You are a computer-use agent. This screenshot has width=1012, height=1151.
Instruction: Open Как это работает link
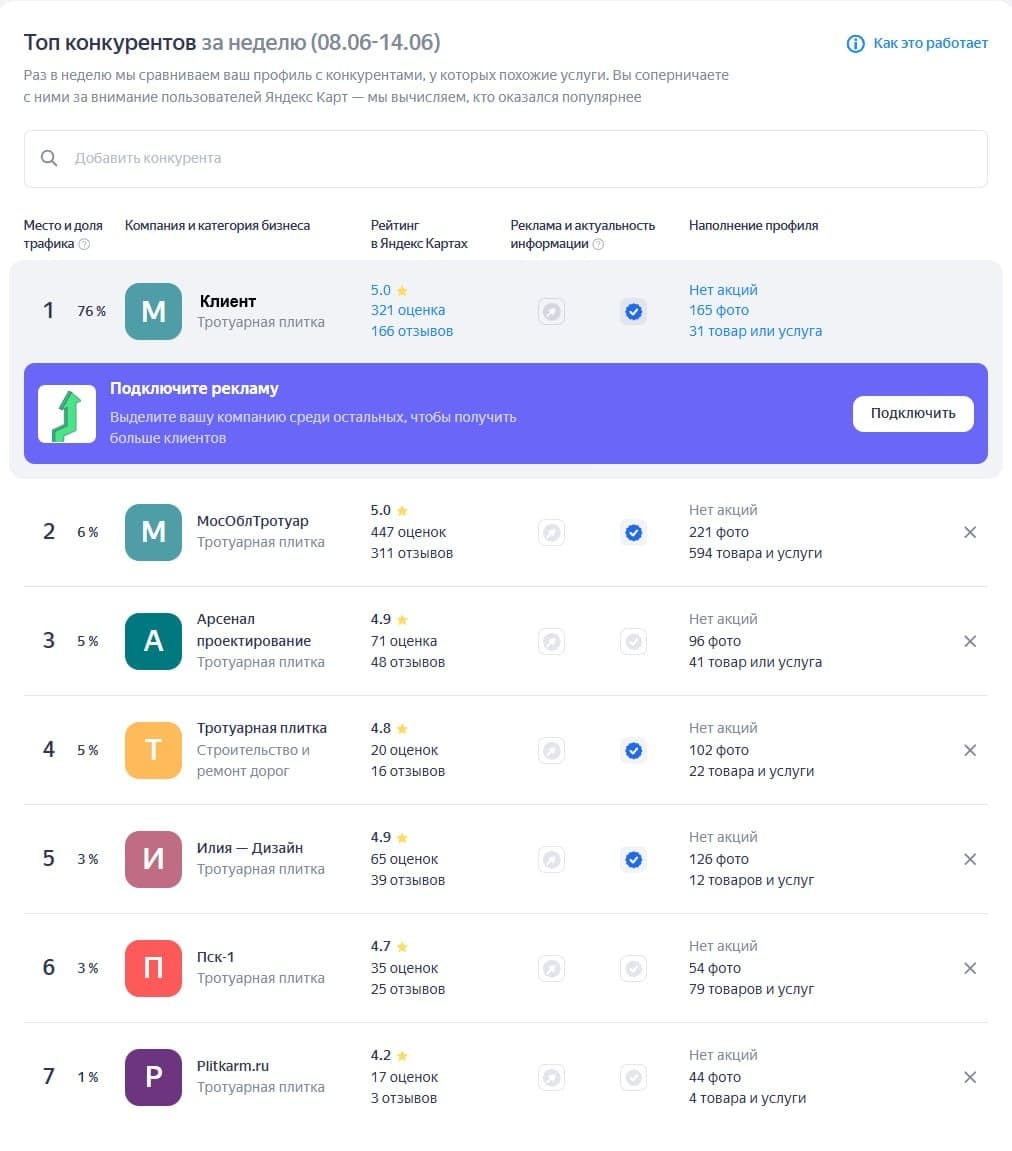click(x=930, y=43)
